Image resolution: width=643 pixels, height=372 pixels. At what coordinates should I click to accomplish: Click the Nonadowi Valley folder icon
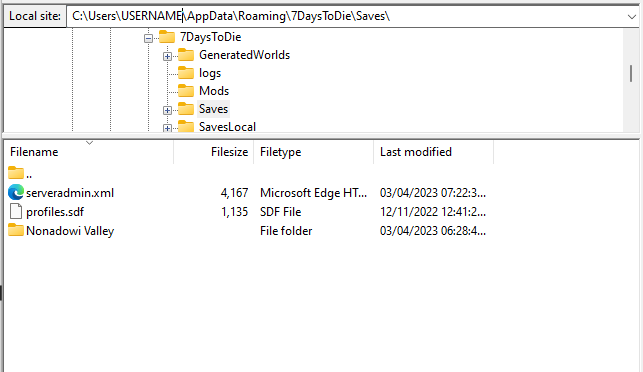pyautogui.click(x=16, y=230)
